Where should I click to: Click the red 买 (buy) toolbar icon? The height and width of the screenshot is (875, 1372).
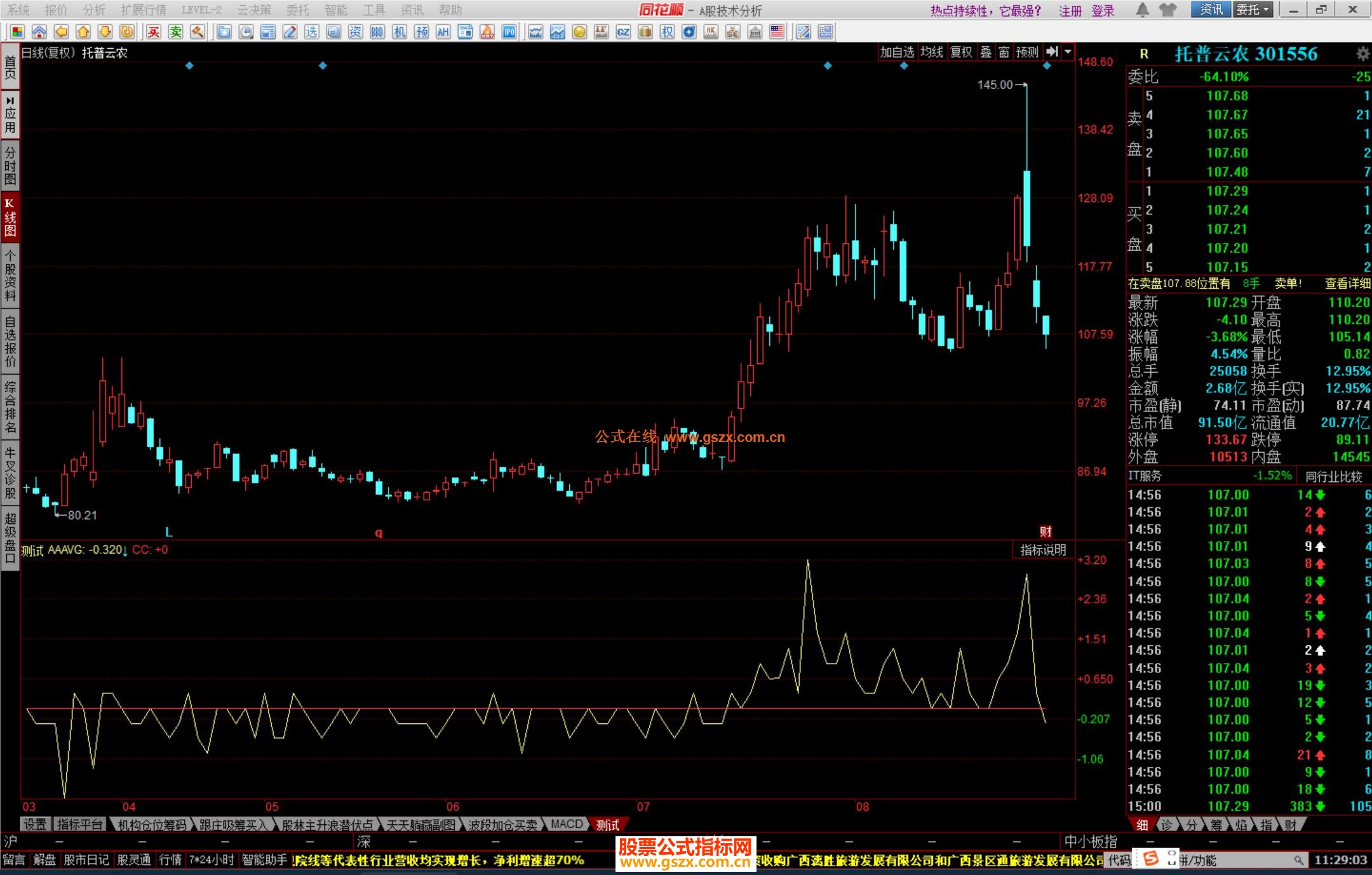154,32
